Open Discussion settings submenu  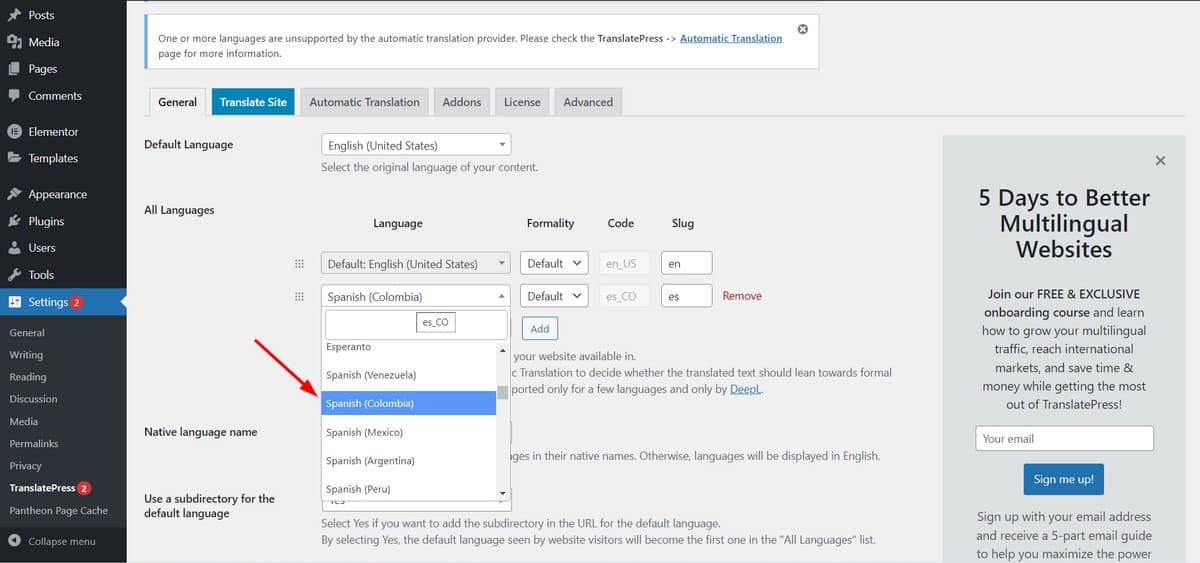[33, 399]
